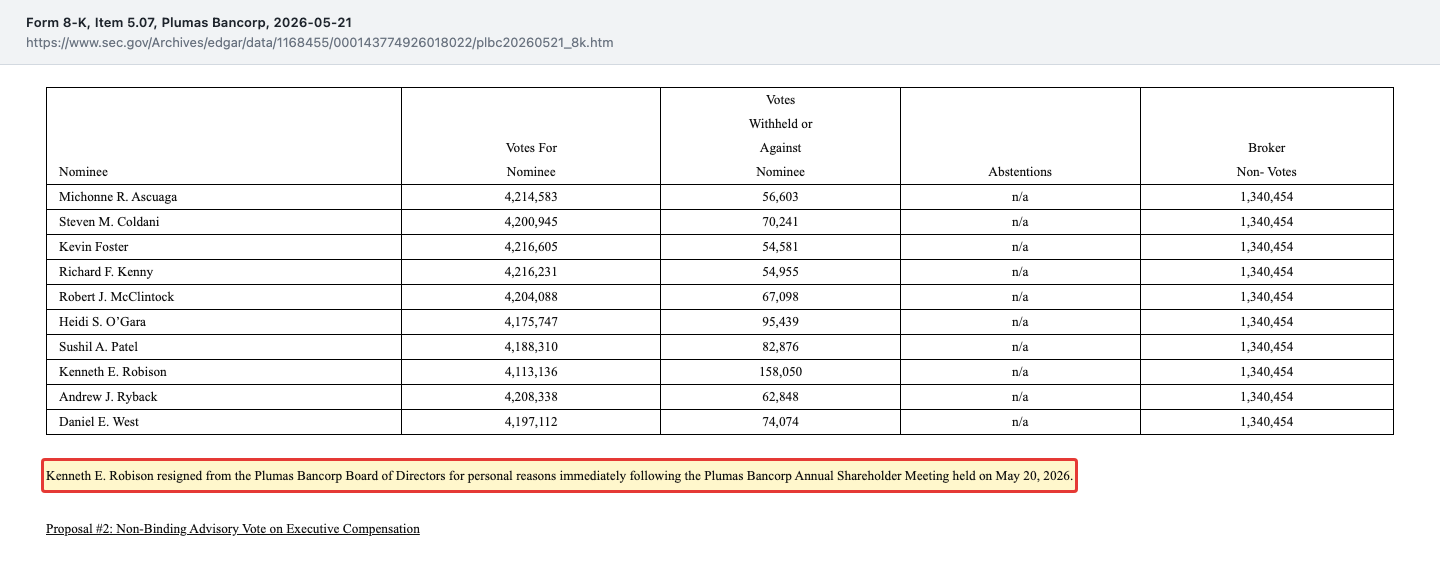Image resolution: width=1440 pixels, height=564 pixels.
Task: Click the votes-for value 4,175,747
Action: [531, 322]
